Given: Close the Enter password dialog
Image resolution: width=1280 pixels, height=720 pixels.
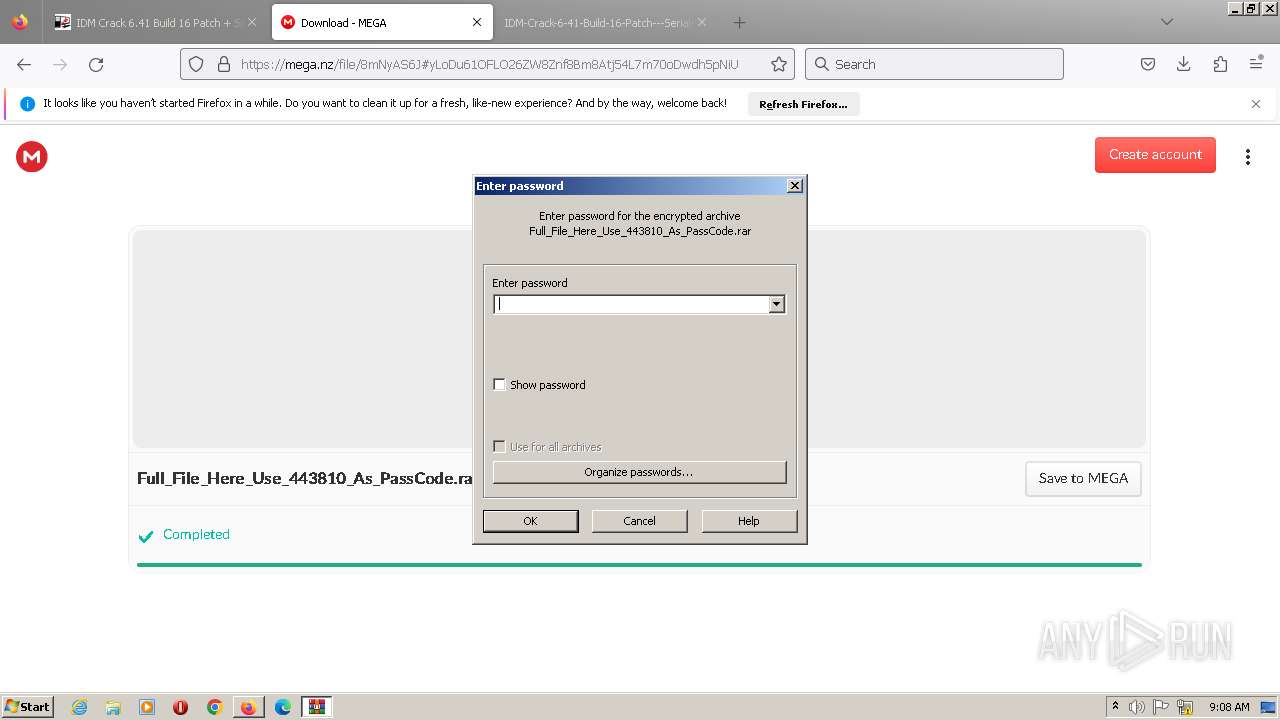Looking at the screenshot, I should [x=795, y=186].
